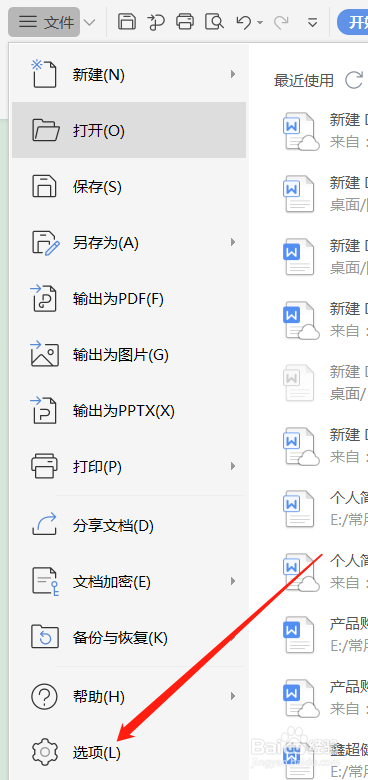This screenshot has height=780, width=368.
Task: Choose 输出为PPTX(X) menu entry
Action: coord(129,411)
